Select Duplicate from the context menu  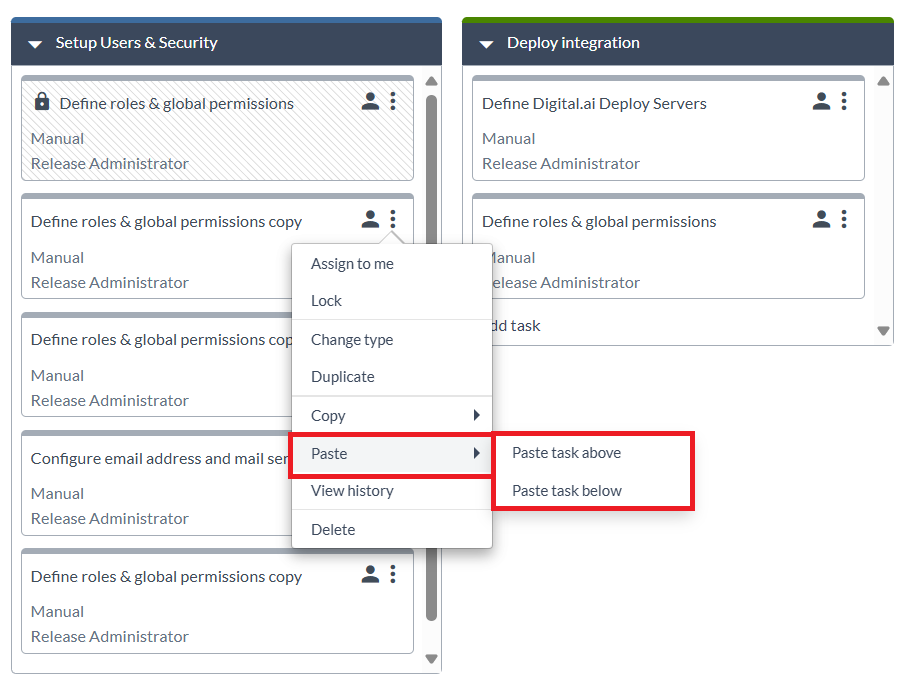(x=342, y=377)
